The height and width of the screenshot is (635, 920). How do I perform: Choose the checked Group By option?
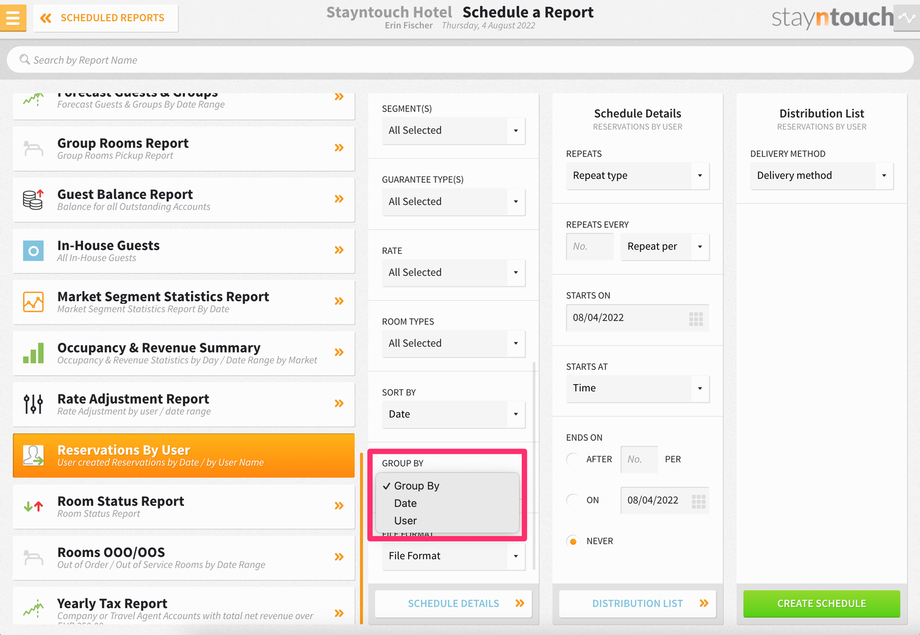(448, 486)
